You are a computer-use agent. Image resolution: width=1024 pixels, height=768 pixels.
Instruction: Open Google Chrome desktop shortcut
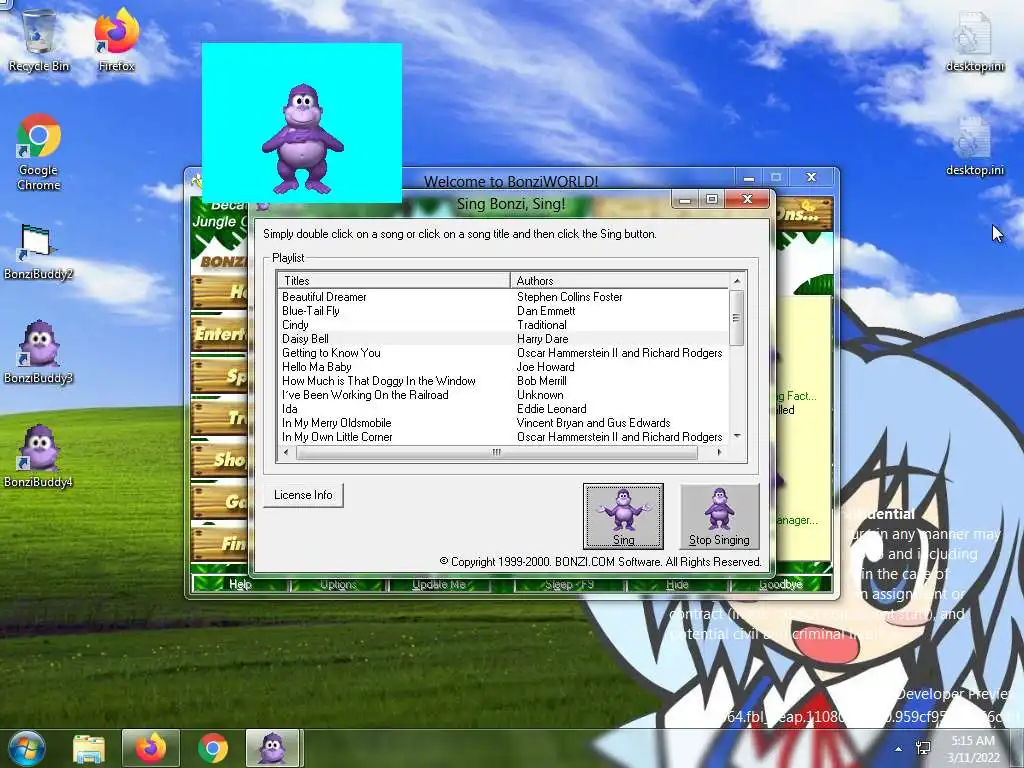(x=39, y=152)
